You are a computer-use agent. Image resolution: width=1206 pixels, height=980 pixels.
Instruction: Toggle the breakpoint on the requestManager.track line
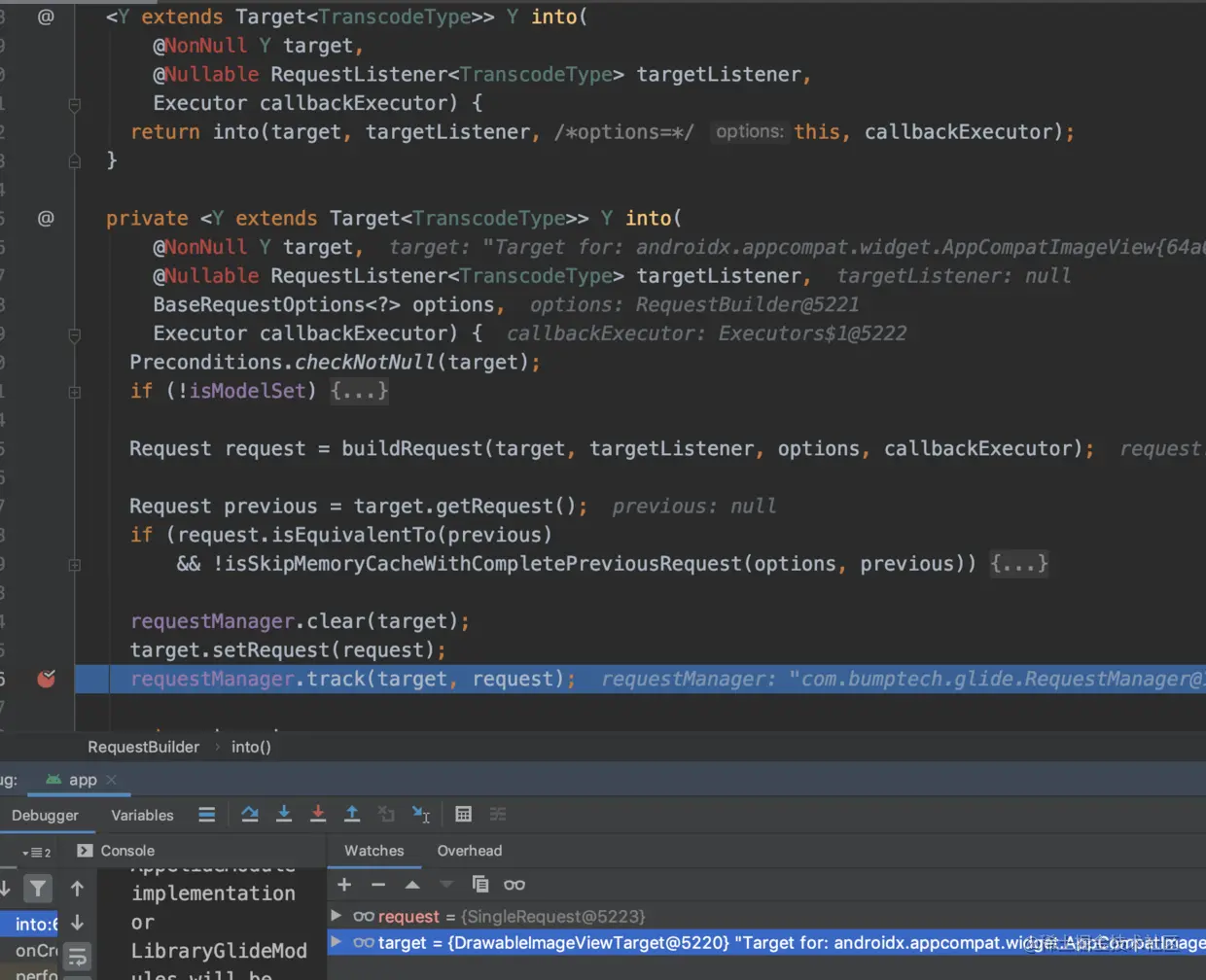pyautogui.click(x=45, y=679)
